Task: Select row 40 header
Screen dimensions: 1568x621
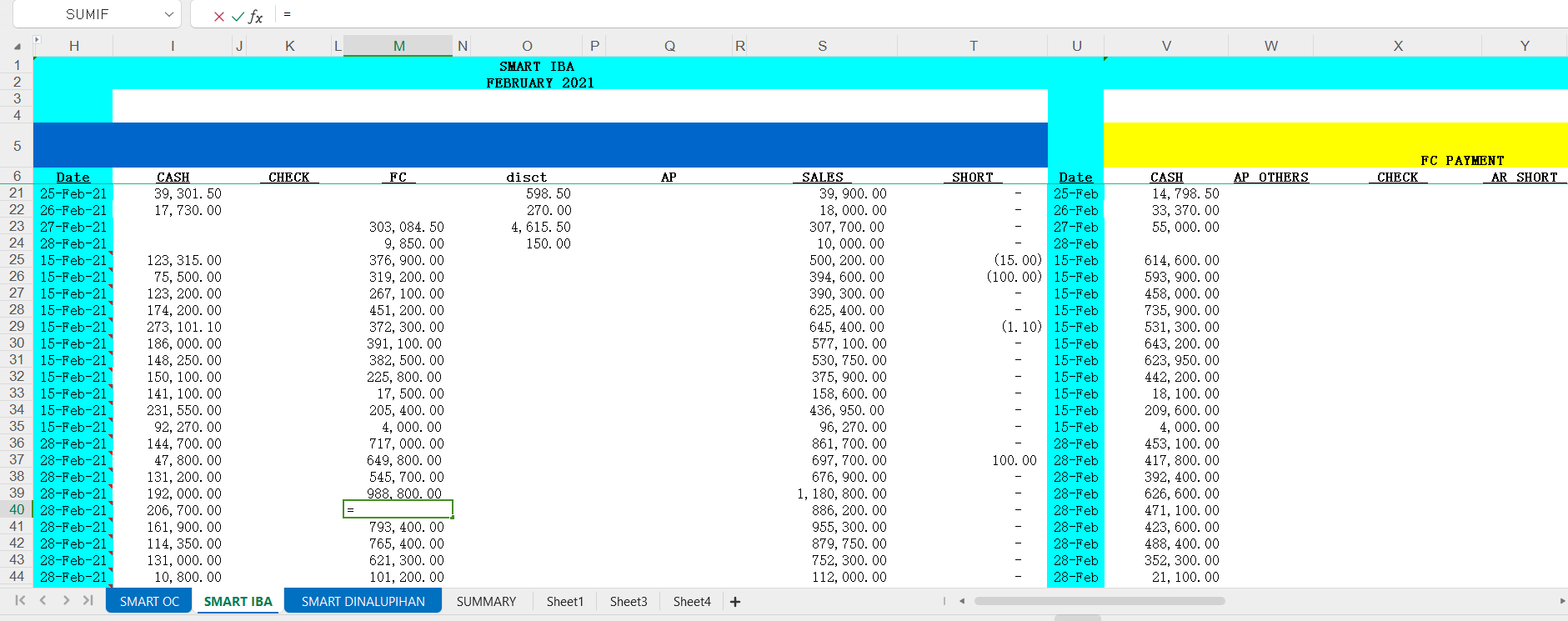Action: 17,509
